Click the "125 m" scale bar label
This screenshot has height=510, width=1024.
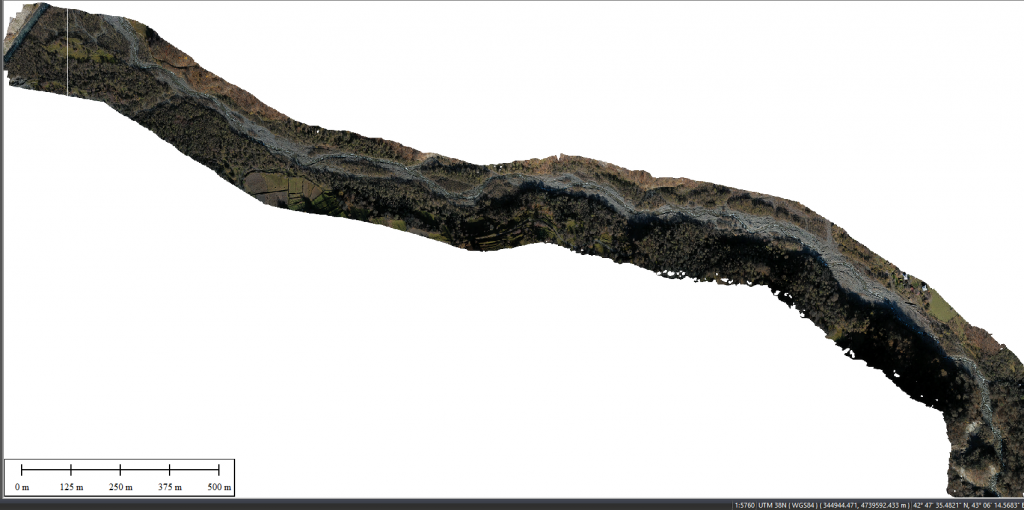coord(71,487)
